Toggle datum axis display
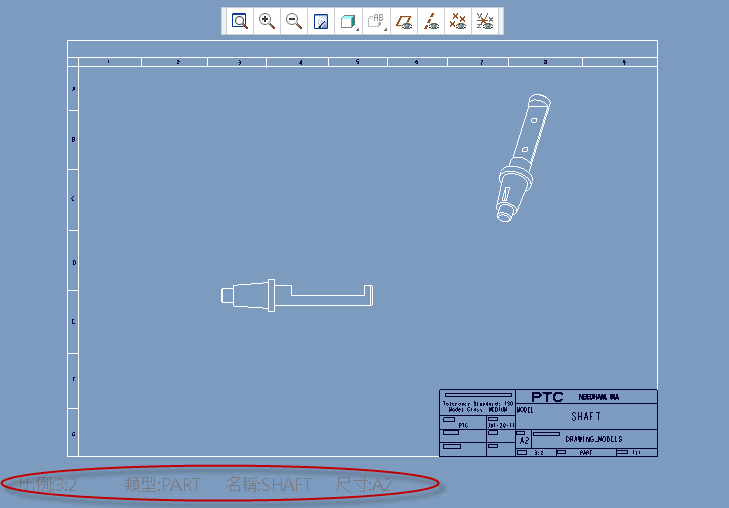 431,21
